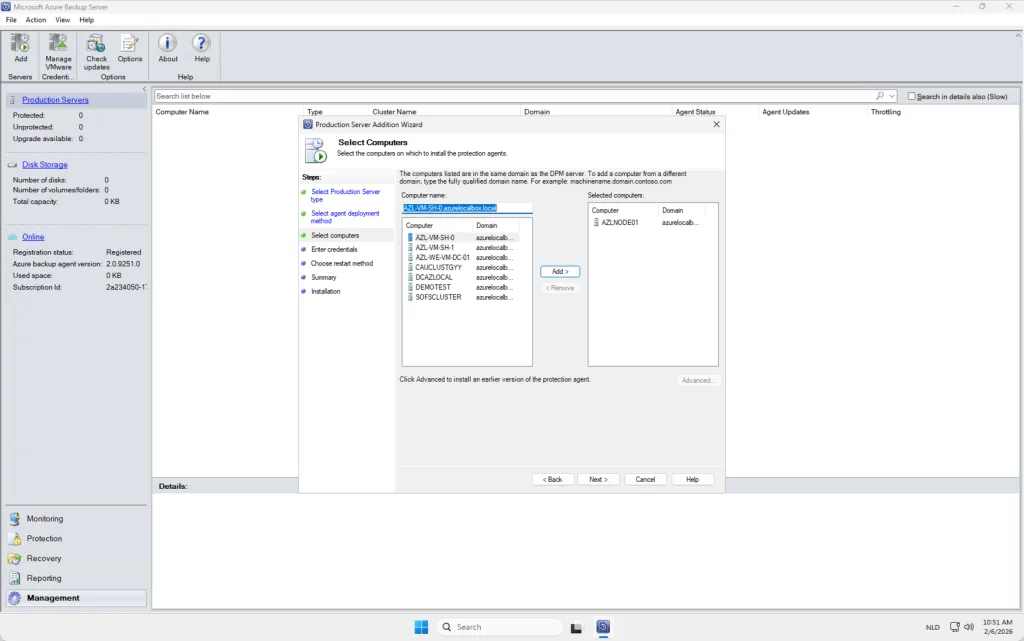Open the Action menu
The width and height of the screenshot is (1024, 641).
tap(36, 20)
